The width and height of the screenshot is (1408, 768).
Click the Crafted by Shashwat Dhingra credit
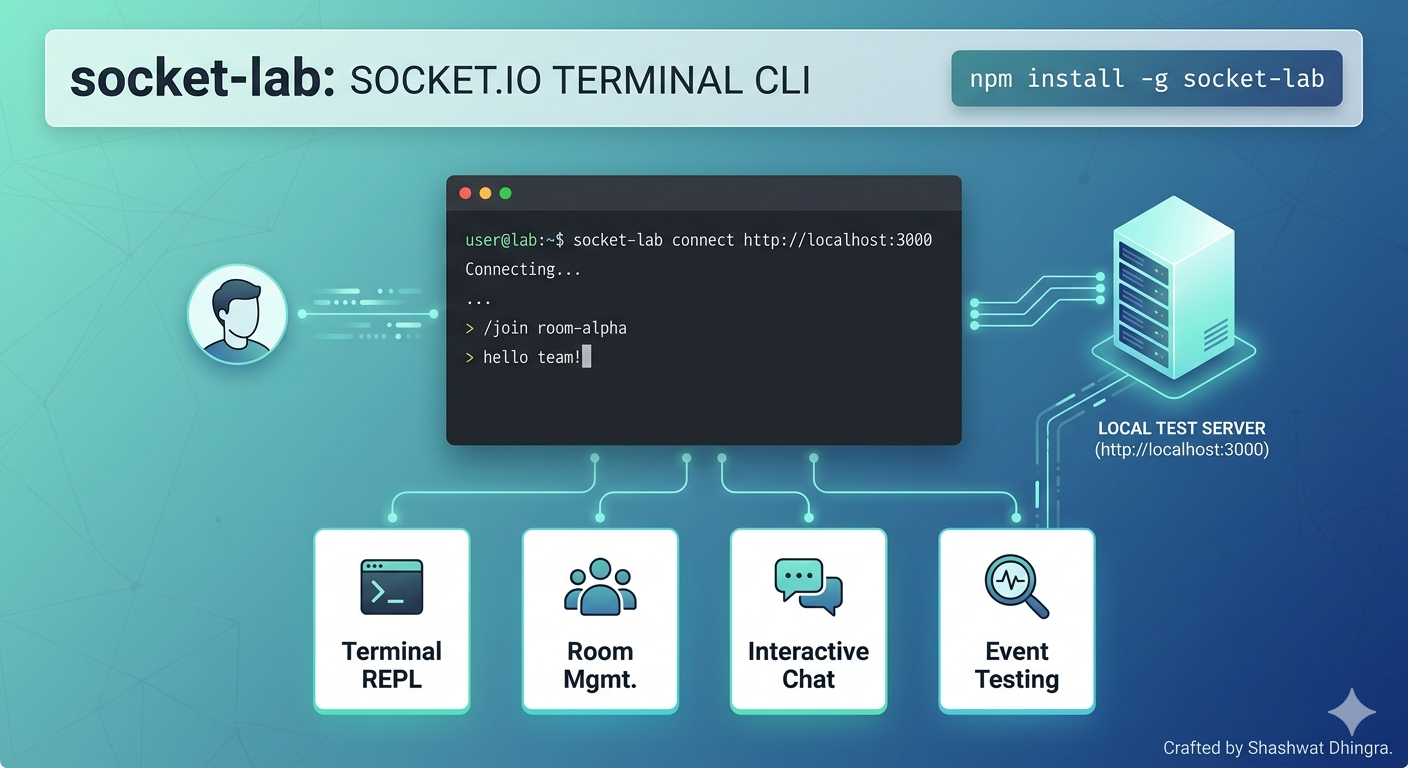pyautogui.click(x=1277, y=748)
